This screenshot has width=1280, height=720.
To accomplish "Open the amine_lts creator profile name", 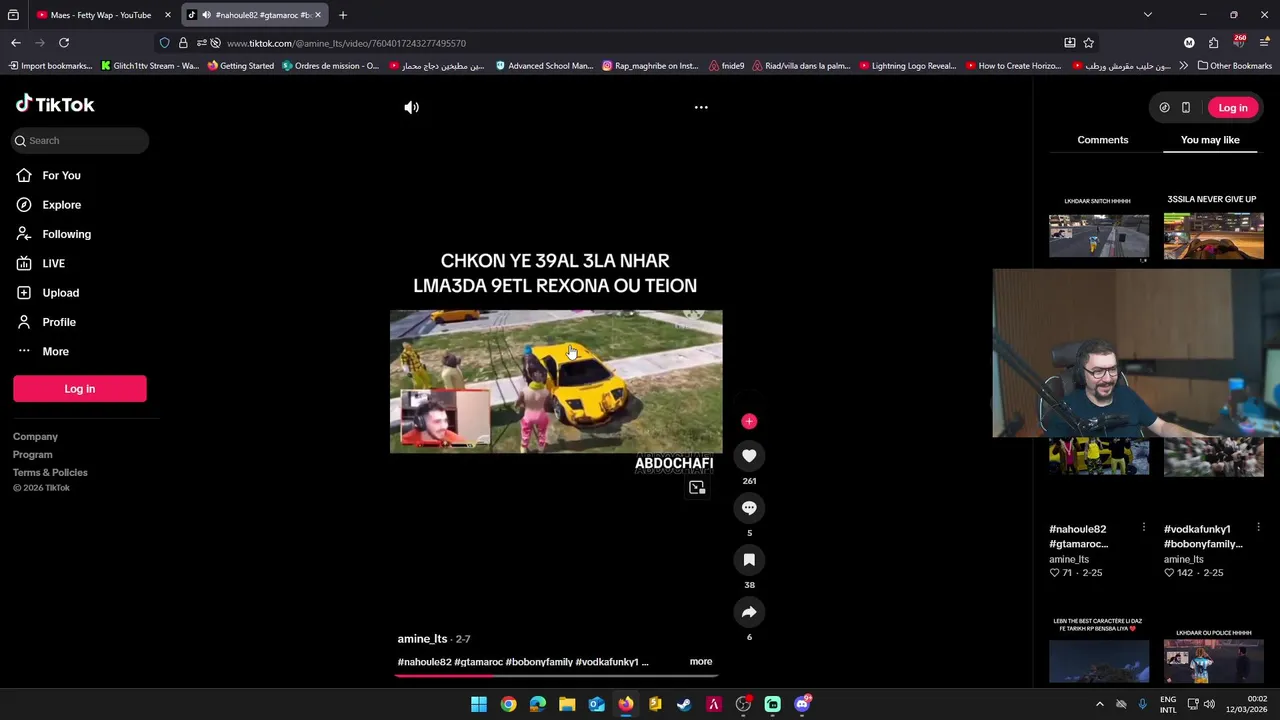I will click(422, 639).
